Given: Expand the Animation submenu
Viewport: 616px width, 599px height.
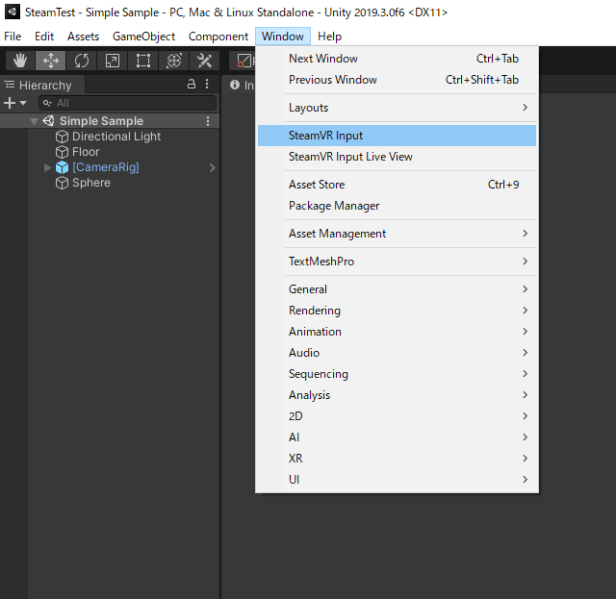Looking at the screenshot, I should pos(397,332).
